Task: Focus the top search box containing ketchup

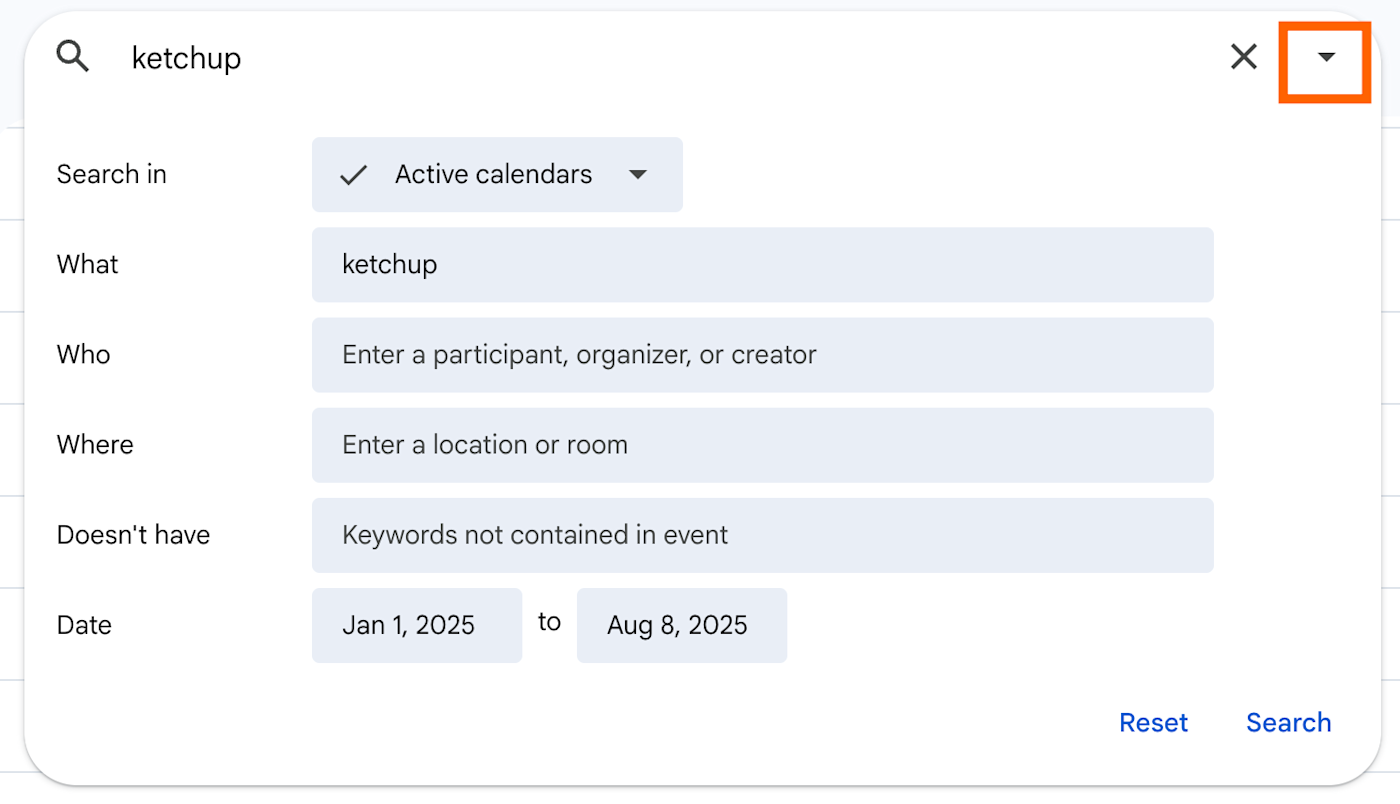Action: 600,58
